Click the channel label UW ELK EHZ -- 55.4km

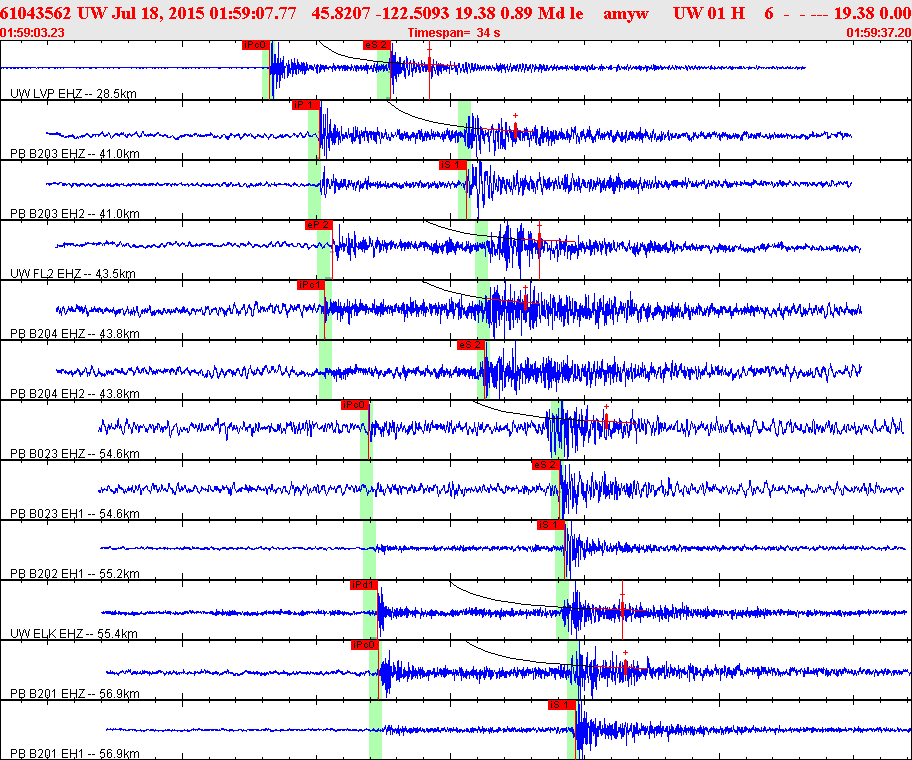[x=74, y=633]
